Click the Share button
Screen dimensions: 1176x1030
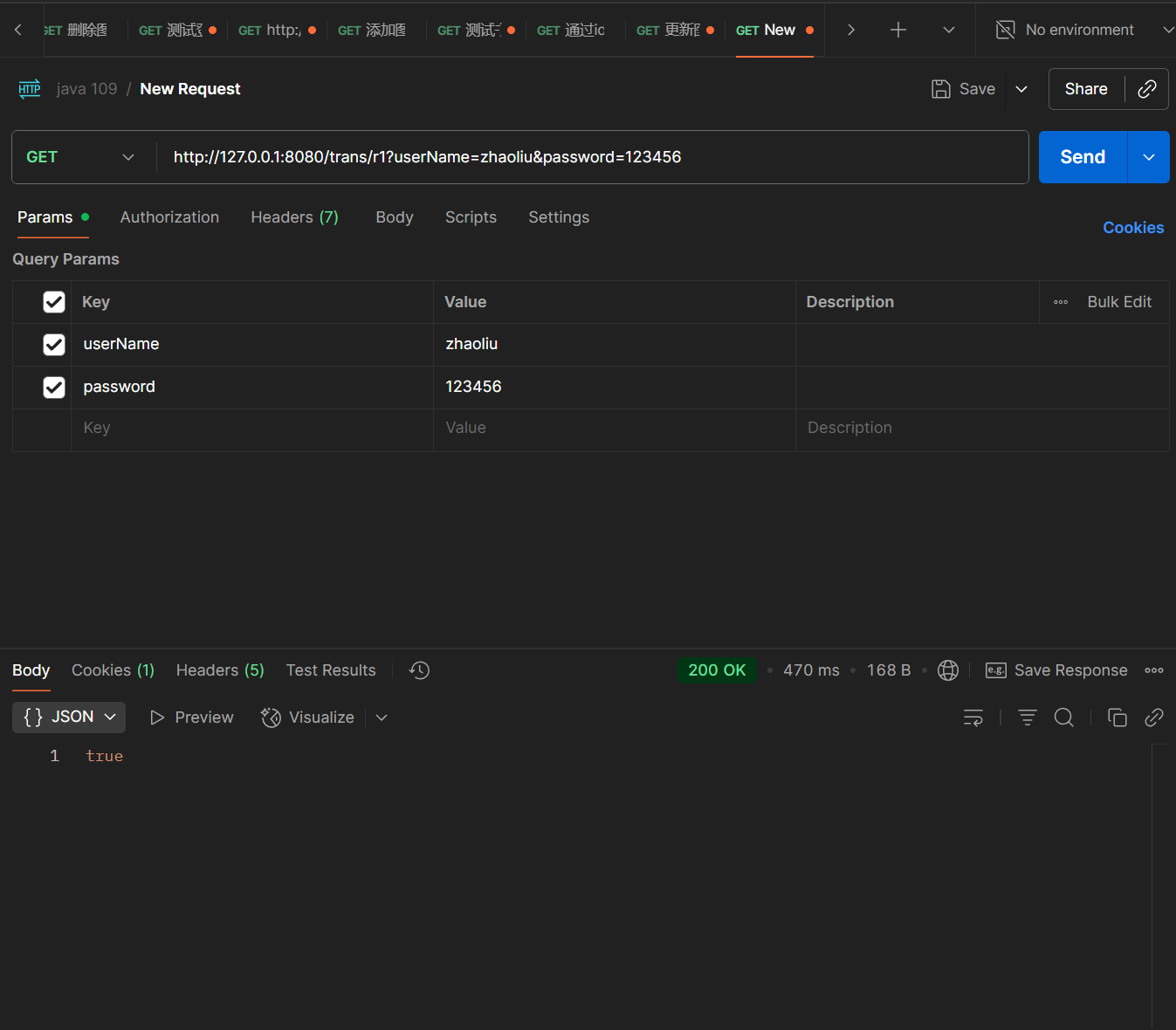(x=1086, y=89)
